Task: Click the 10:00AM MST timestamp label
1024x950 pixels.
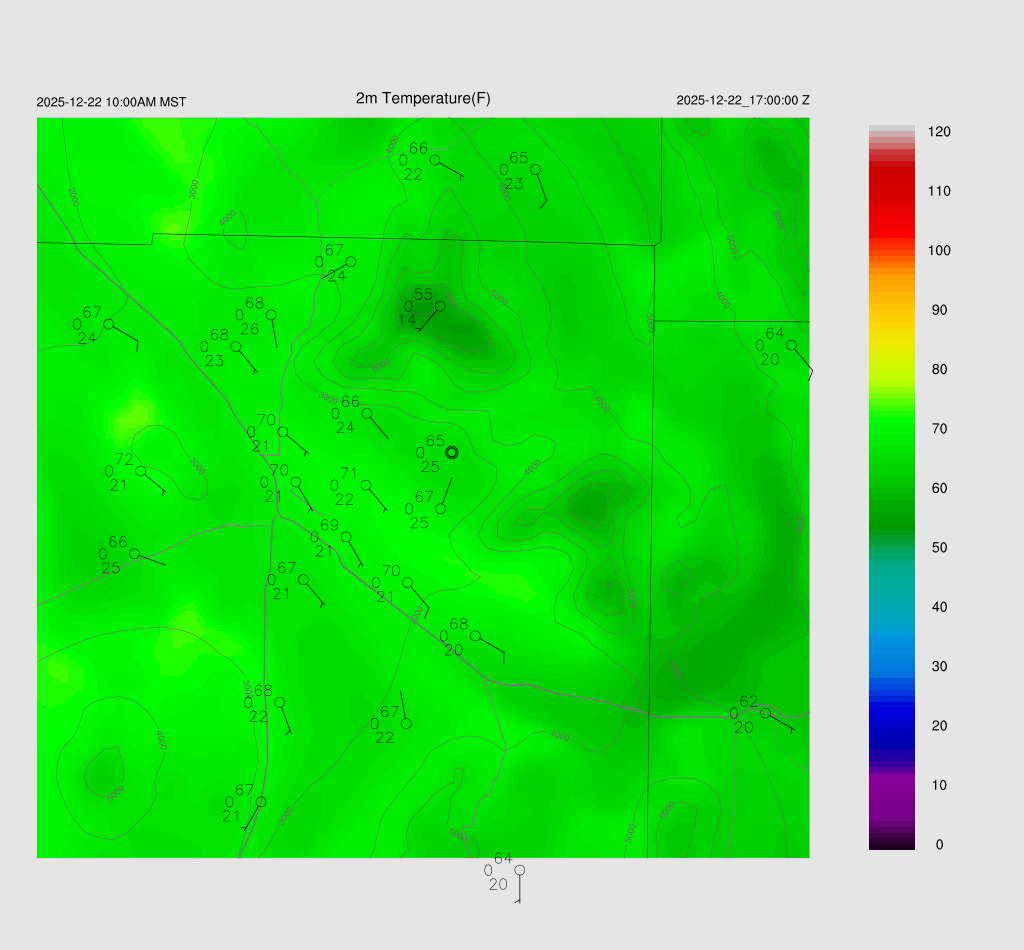Action: (111, 102)
